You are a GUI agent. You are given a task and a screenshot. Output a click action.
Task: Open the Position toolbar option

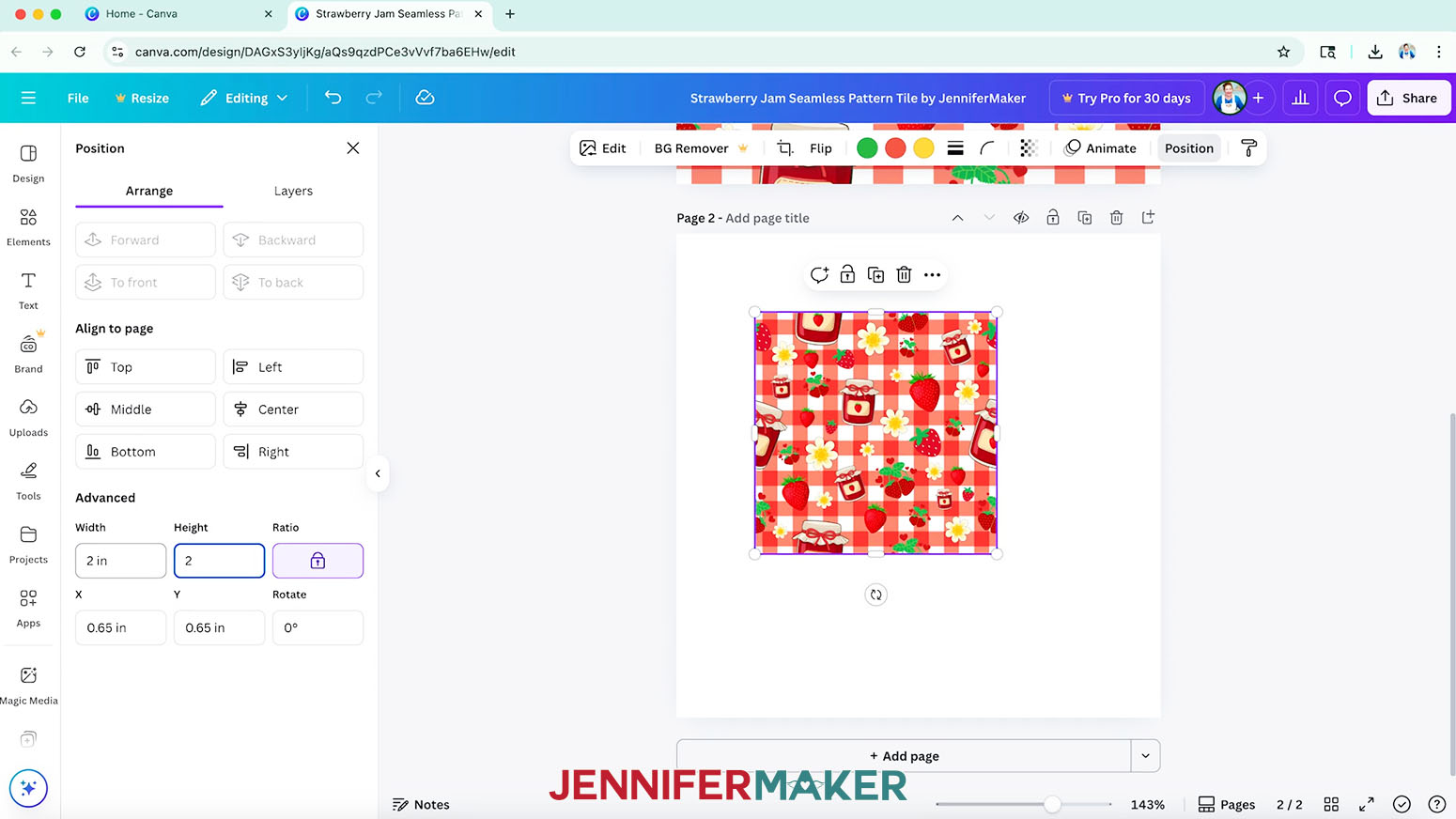coord(1189,148)
